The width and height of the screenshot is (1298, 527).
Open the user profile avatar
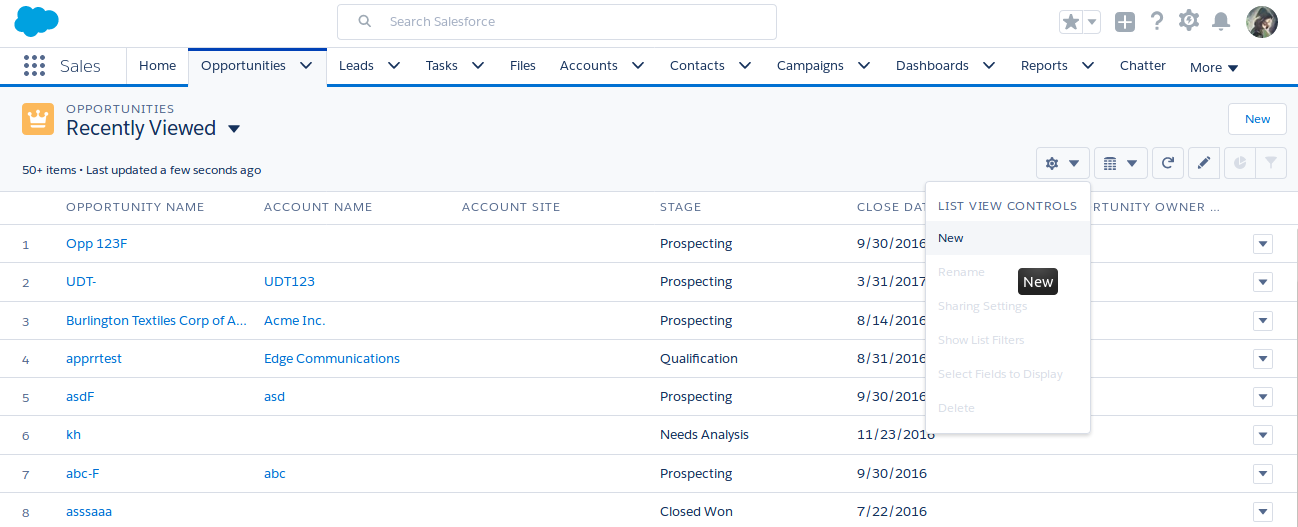[1261, 21]
